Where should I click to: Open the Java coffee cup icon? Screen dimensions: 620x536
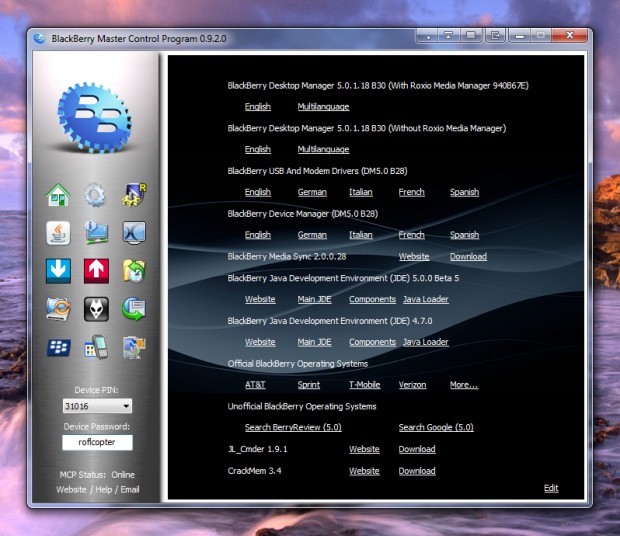coord(58,233)
